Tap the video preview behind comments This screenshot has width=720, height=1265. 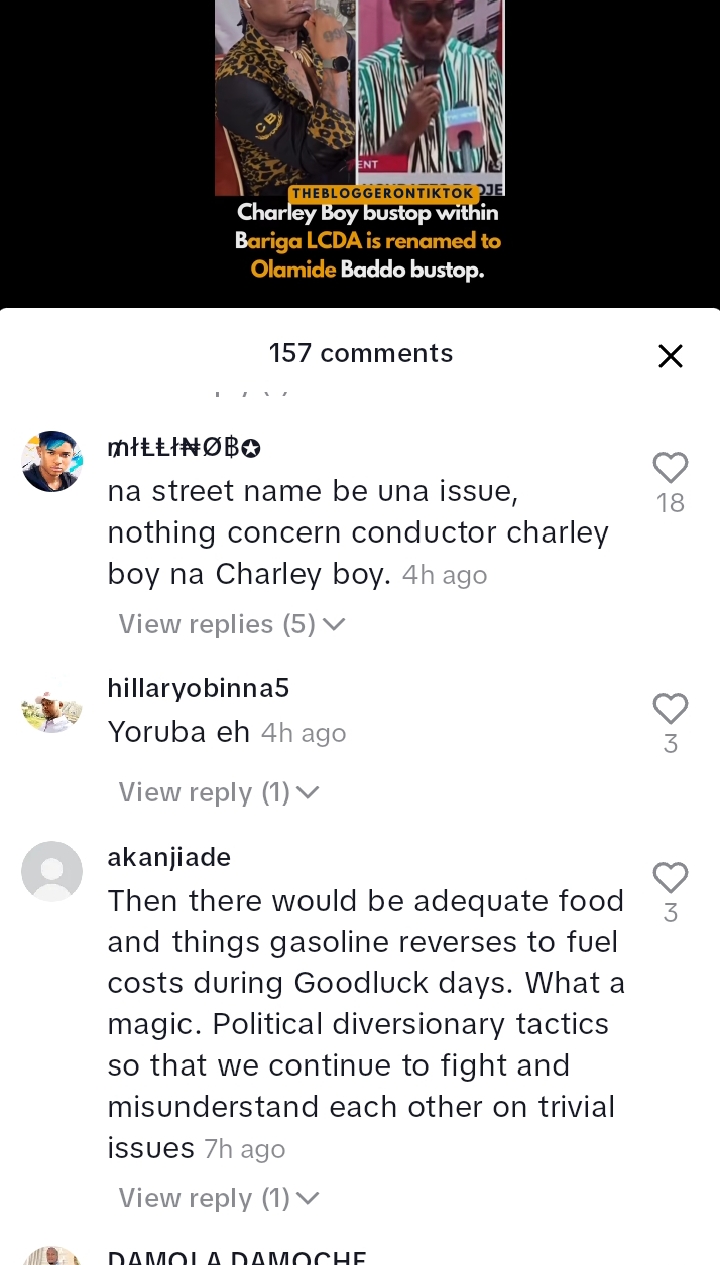(360, 98)
